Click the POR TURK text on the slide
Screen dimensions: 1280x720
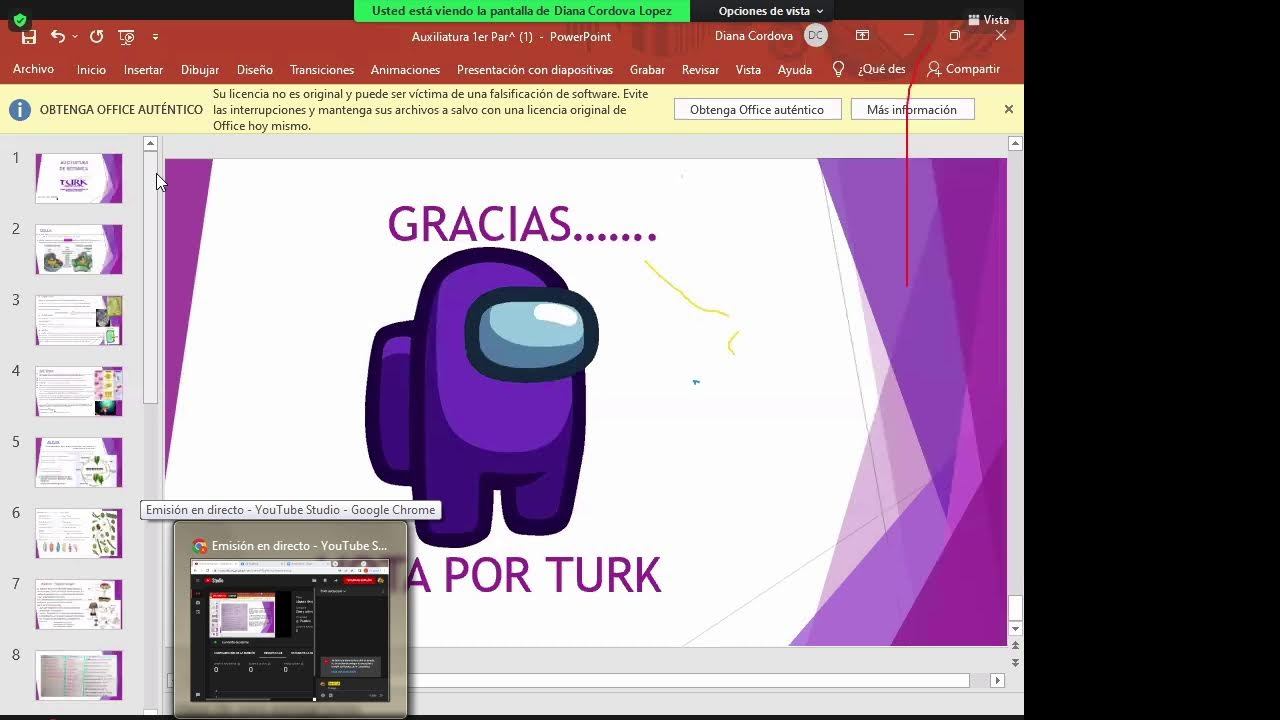click(552, 576)
